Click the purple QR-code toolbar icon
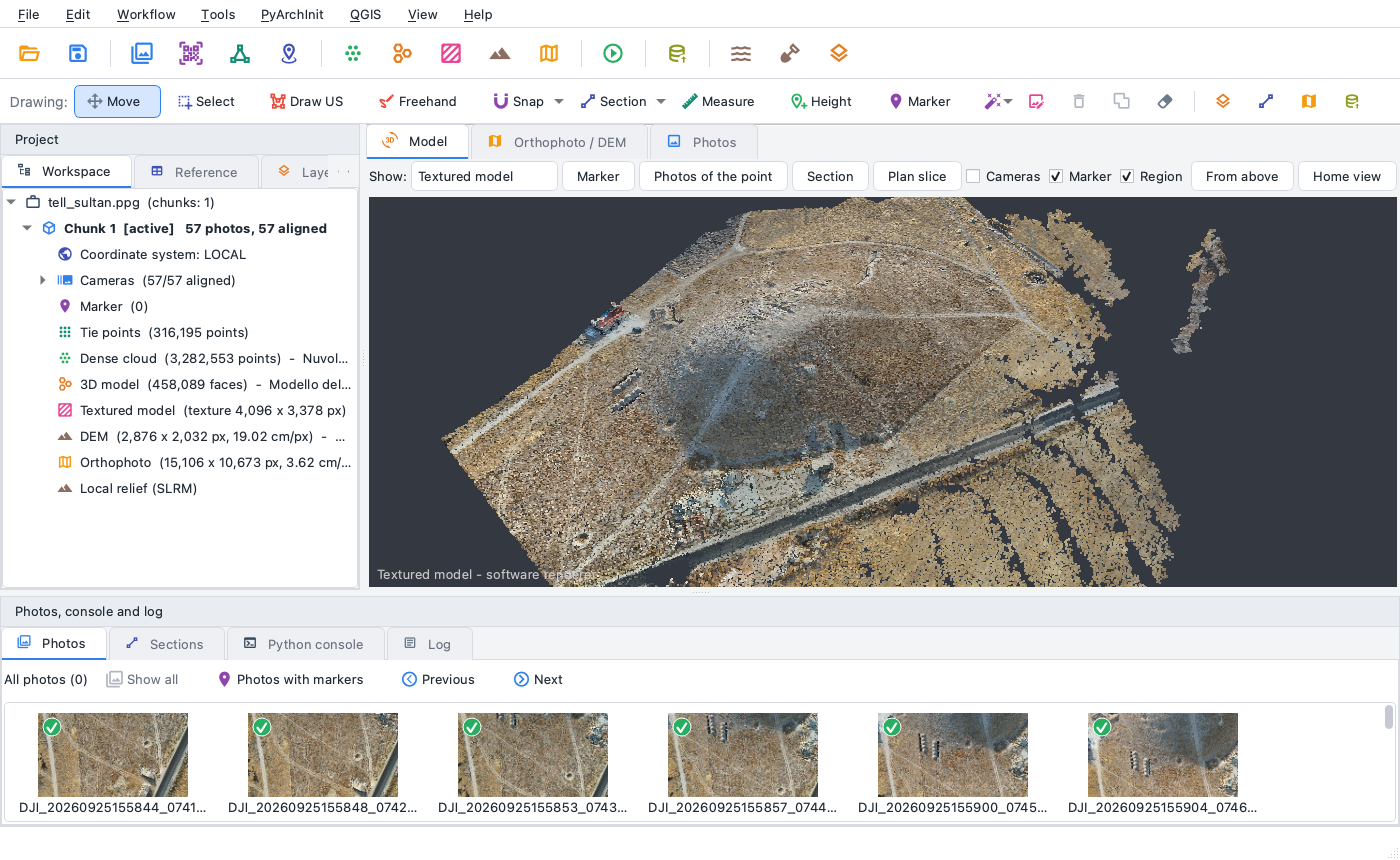The width and height of the screenshot is (1400, 860). pos(191,54)
